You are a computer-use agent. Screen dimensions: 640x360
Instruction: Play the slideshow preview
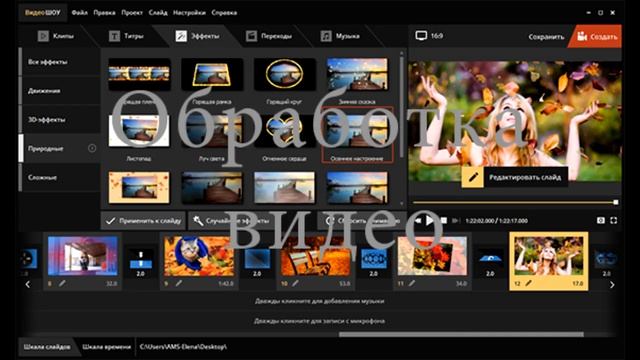tap(429, 220)
